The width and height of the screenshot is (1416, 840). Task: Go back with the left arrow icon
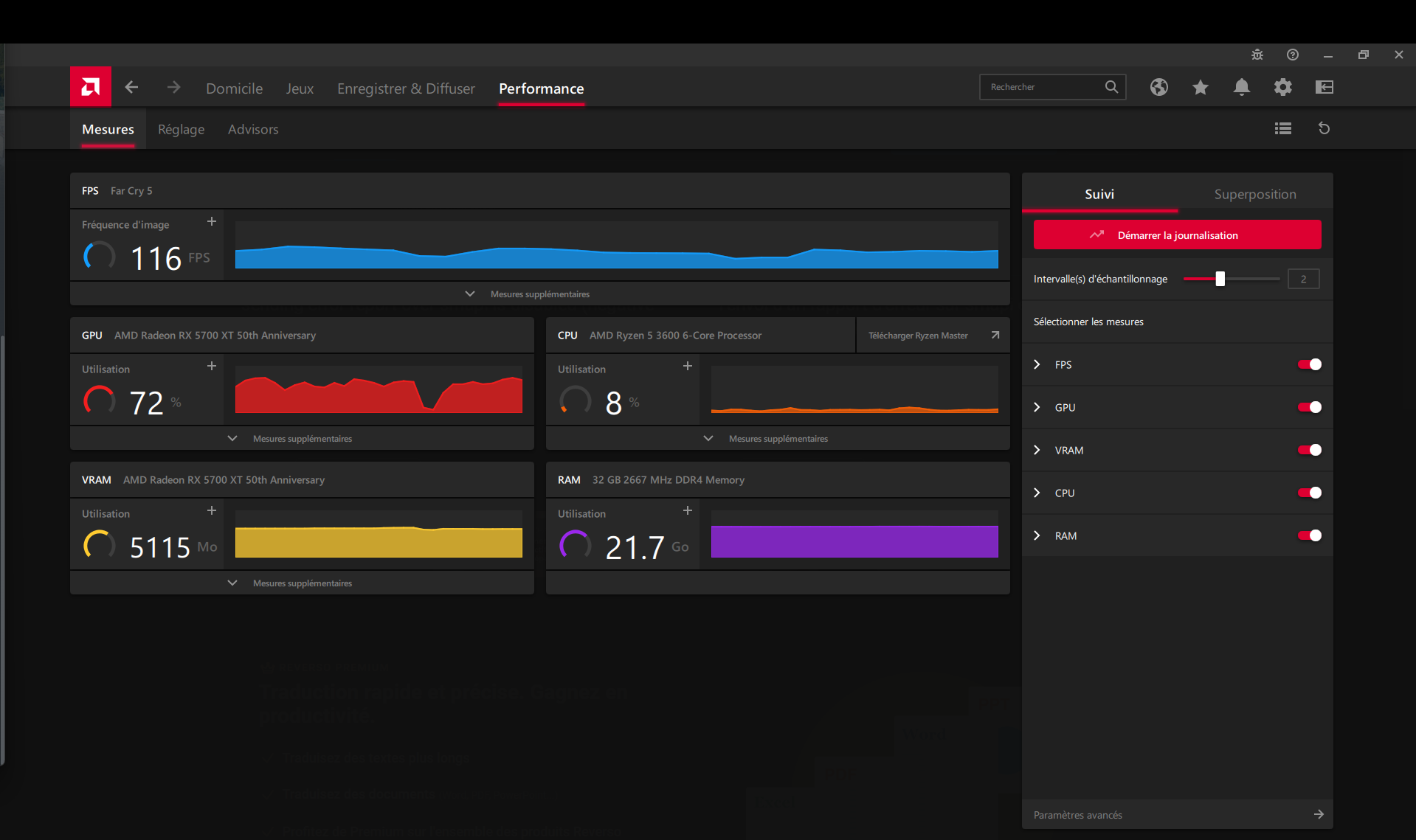132,87
